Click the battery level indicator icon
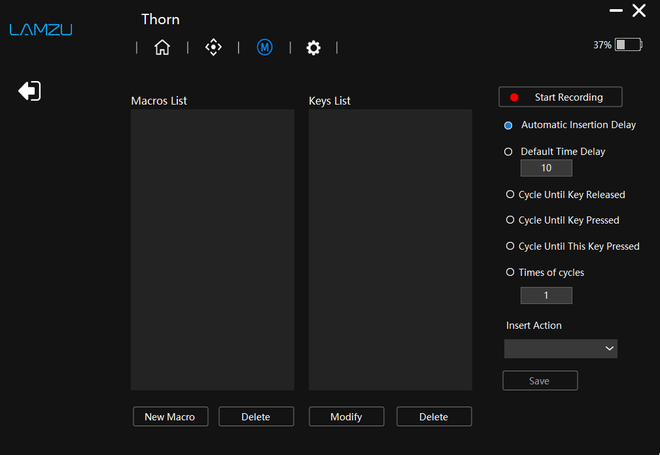 click(x=628, y=45)
